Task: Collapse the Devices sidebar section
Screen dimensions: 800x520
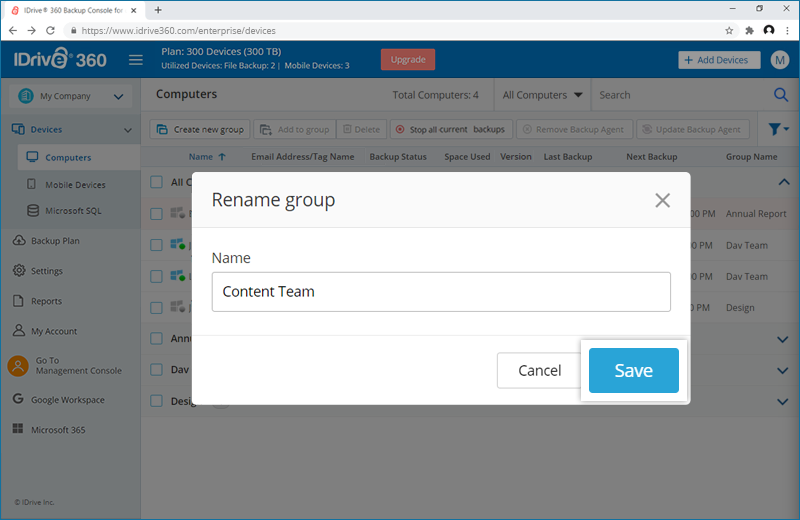Action: [128, 130]
